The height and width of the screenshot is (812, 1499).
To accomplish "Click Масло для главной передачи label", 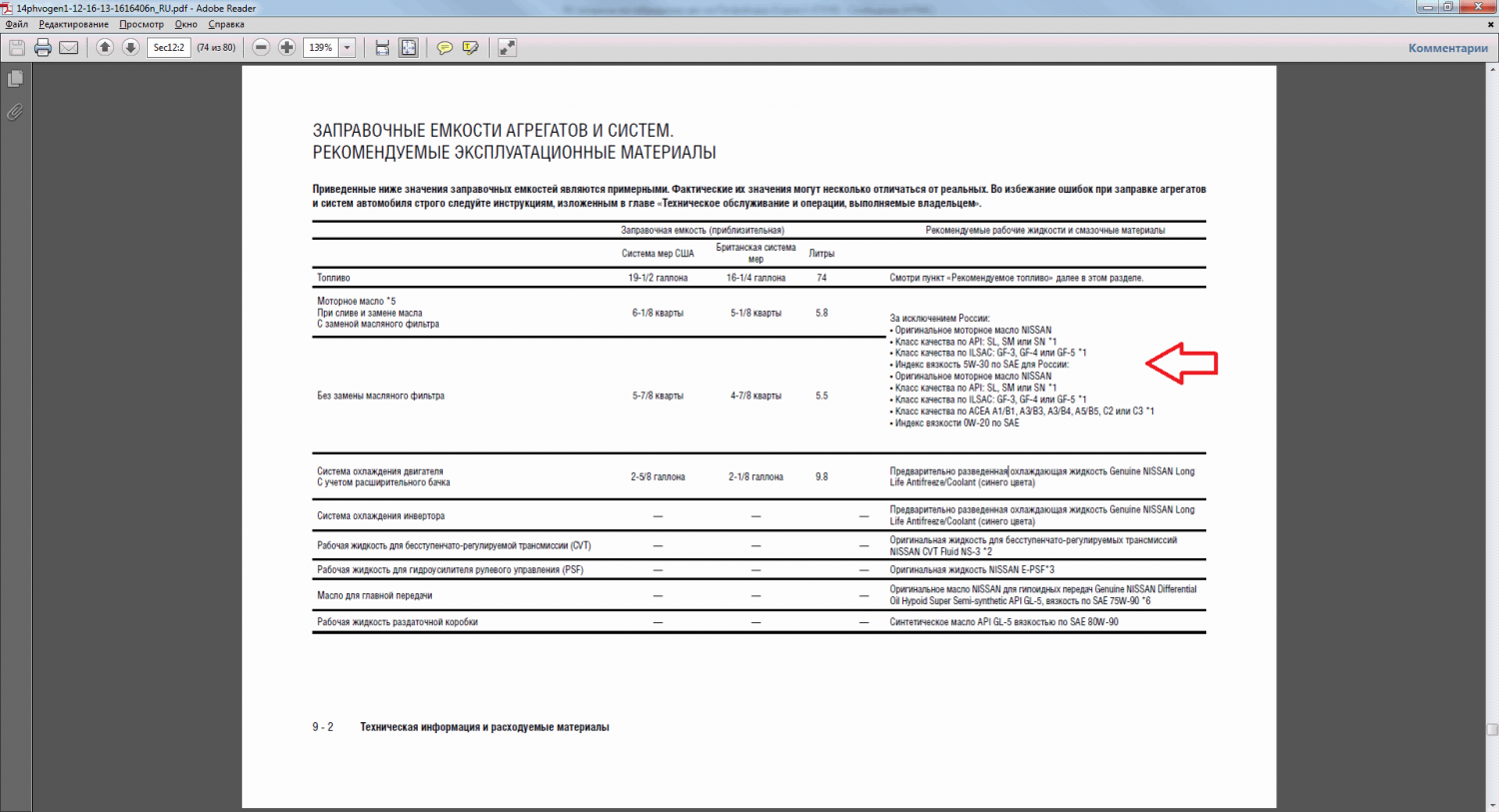I will coord(375,595).
